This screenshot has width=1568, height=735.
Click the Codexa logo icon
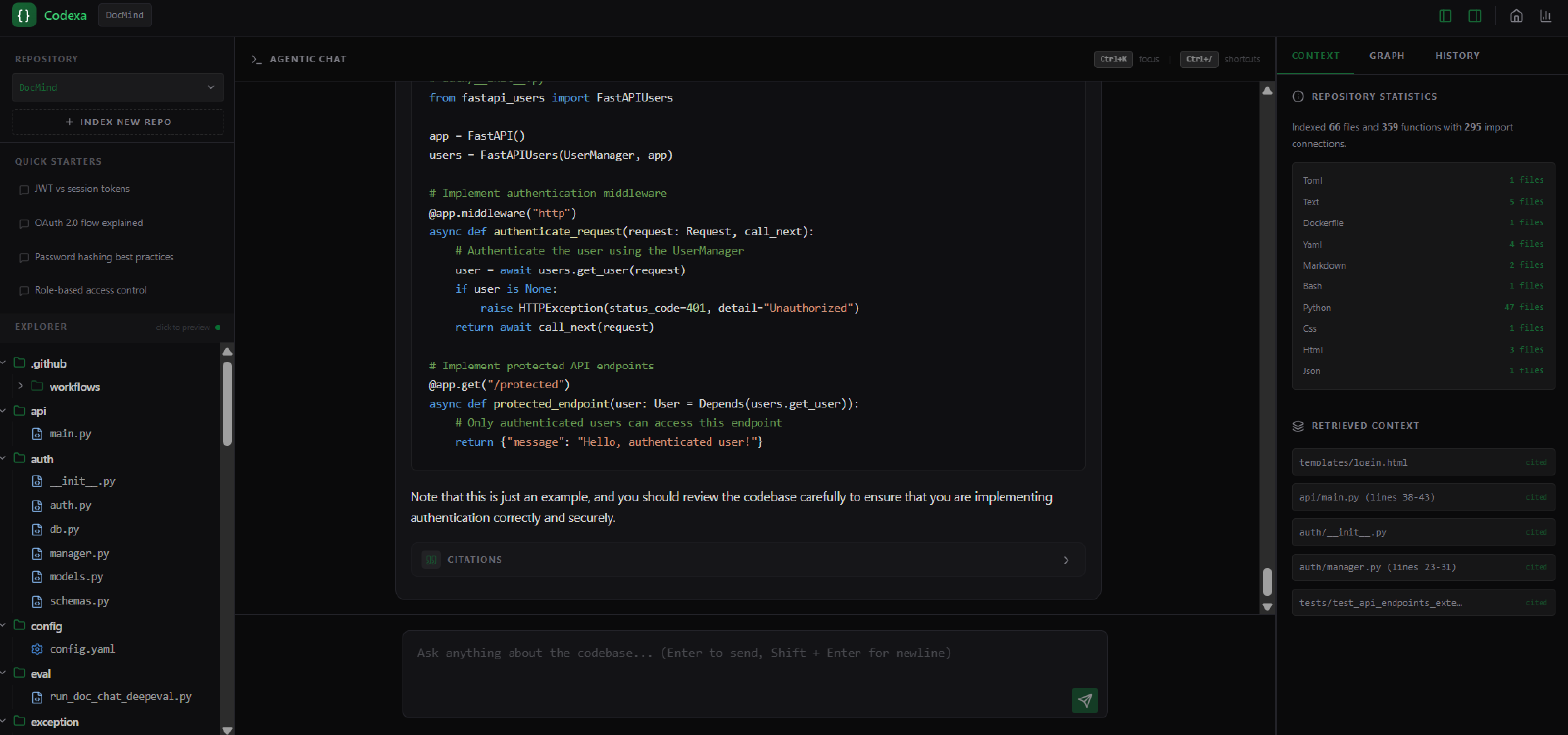pyautogui.click(x=24, y=15)
